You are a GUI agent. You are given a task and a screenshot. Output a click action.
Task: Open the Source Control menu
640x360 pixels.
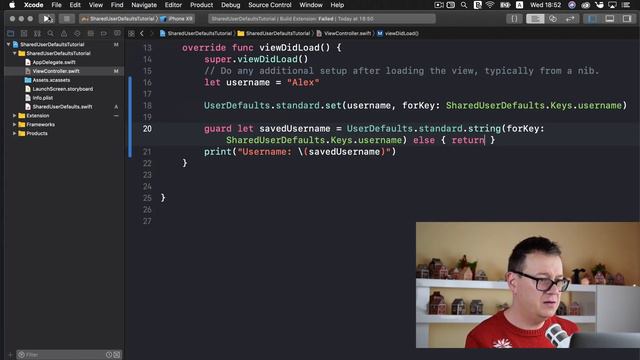(x=270, y=5)
